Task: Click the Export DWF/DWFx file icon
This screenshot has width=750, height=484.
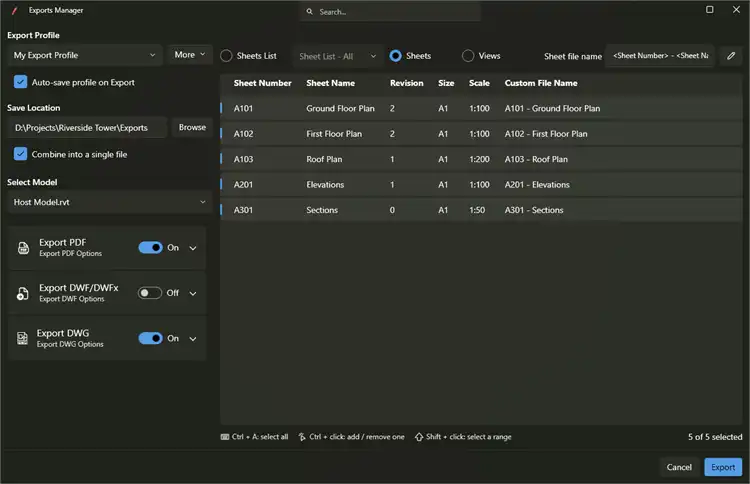Action: 22,293
